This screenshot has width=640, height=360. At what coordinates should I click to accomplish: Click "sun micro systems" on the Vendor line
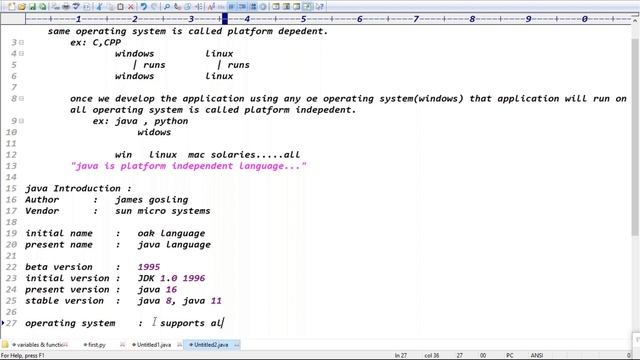coord(162,211)
